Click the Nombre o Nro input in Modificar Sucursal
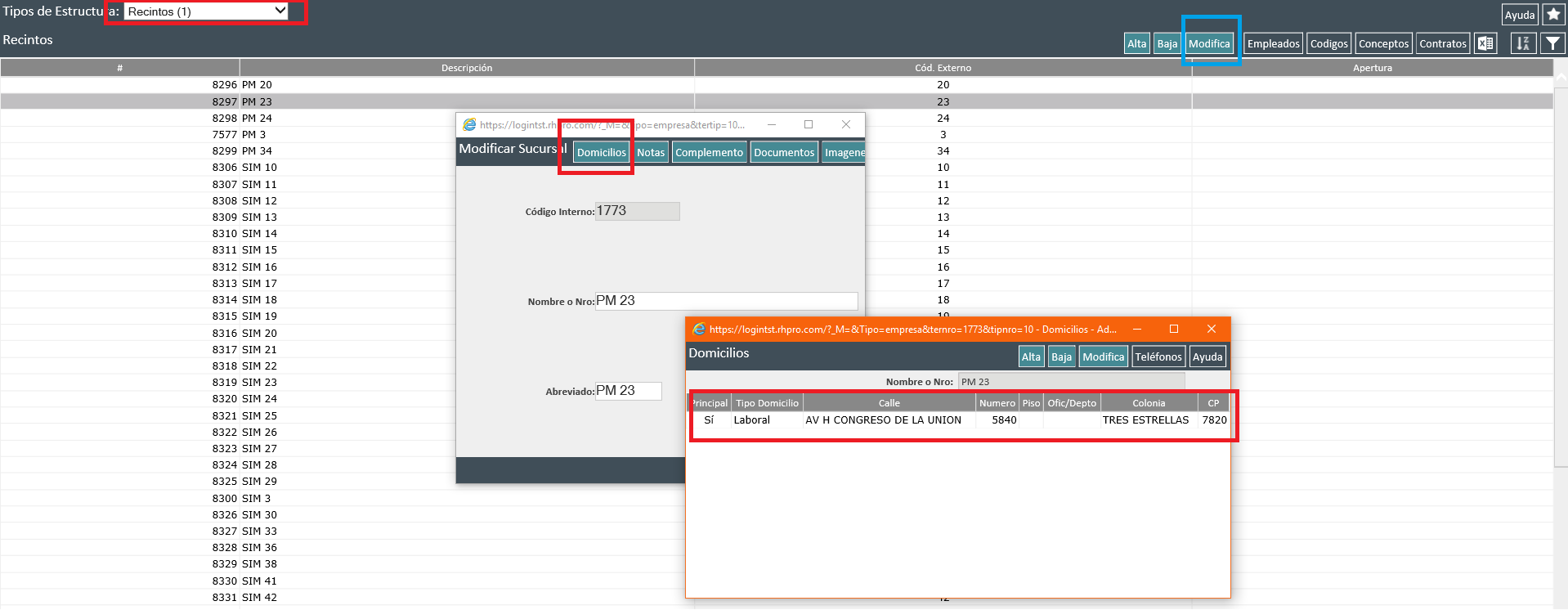 726,301
